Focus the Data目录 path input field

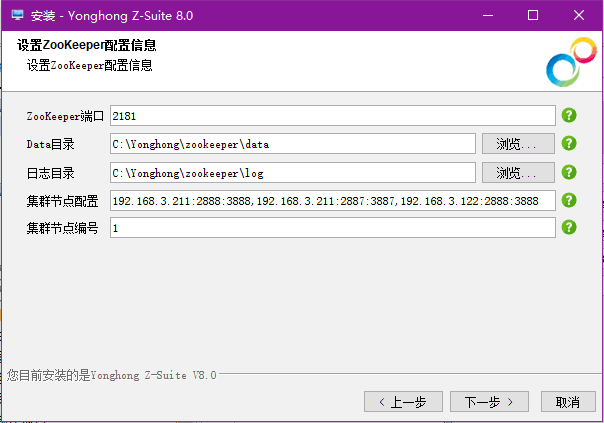point(293,144)
